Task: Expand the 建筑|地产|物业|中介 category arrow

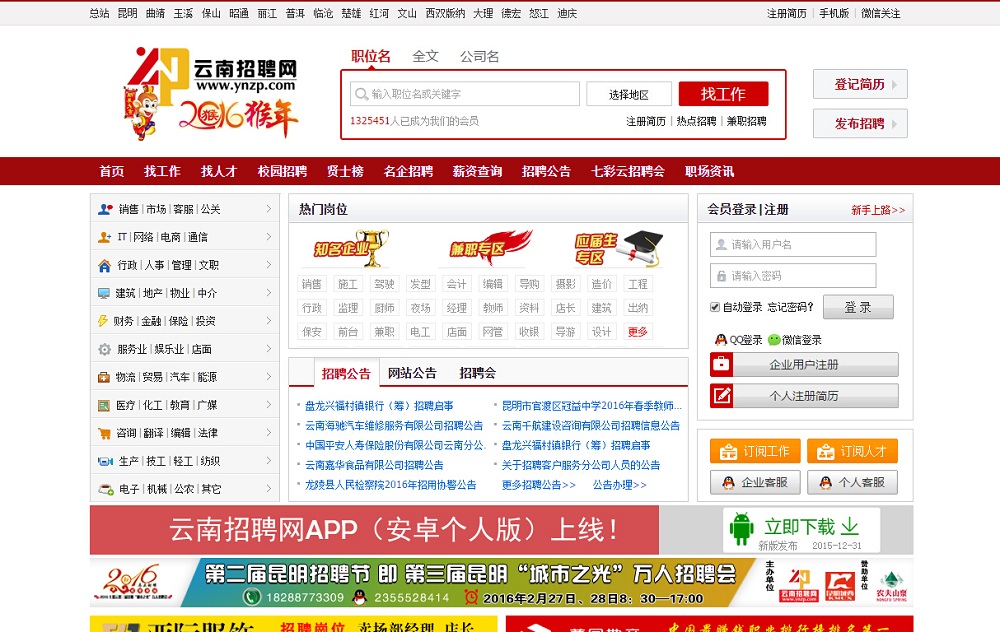Action: 268,293
